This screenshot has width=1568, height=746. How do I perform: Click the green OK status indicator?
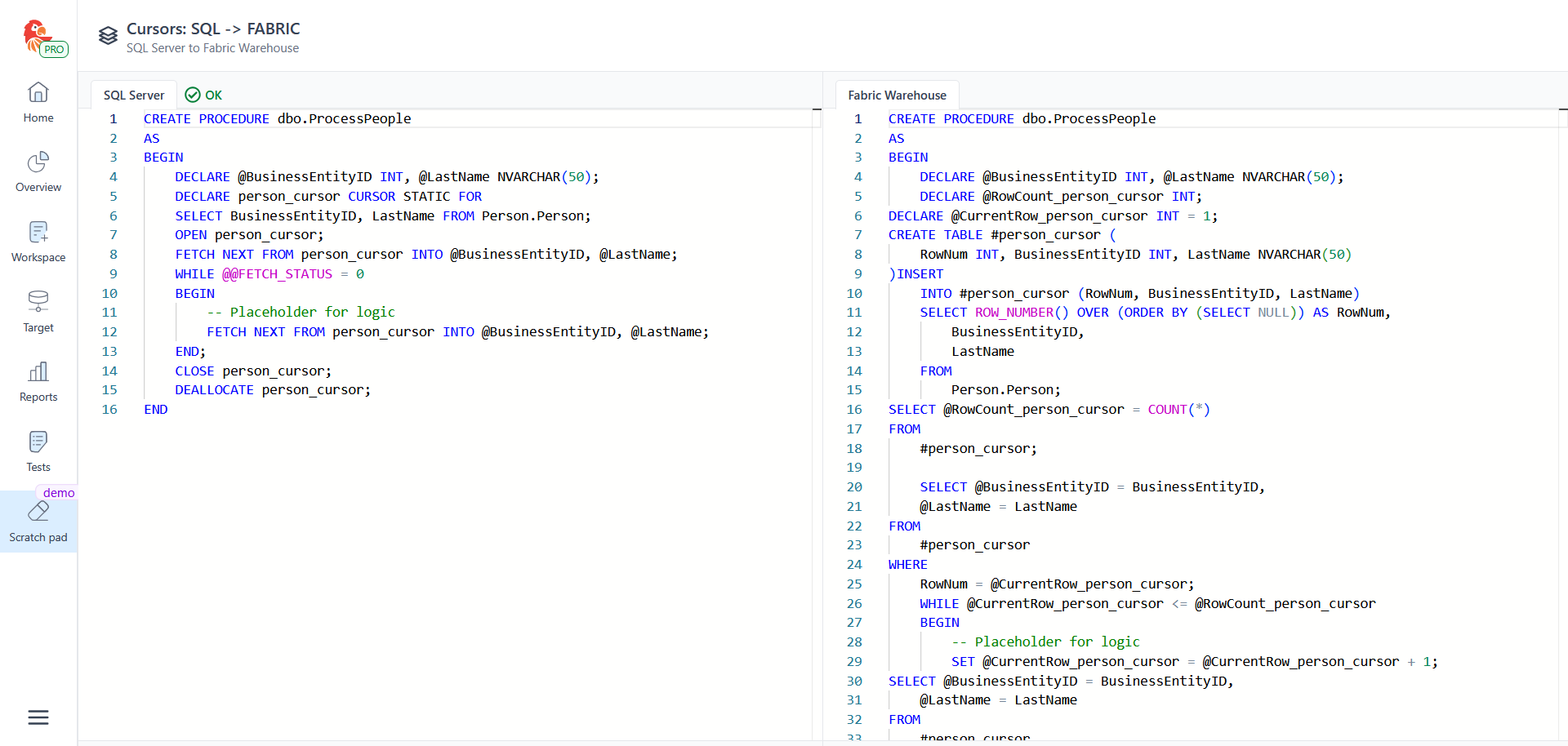pos(203,95)
